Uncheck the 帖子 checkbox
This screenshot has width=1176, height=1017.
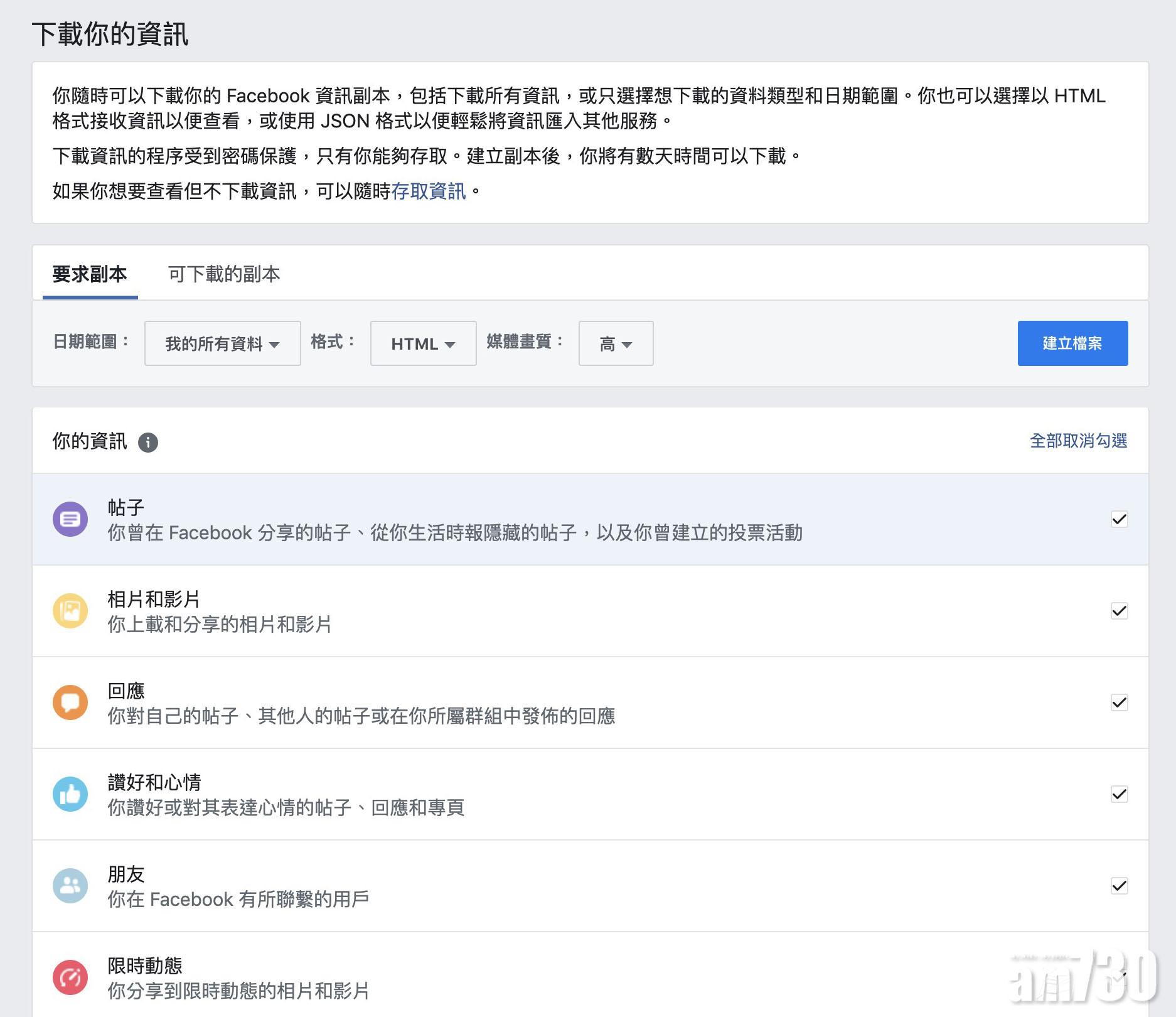[1119, 519]
